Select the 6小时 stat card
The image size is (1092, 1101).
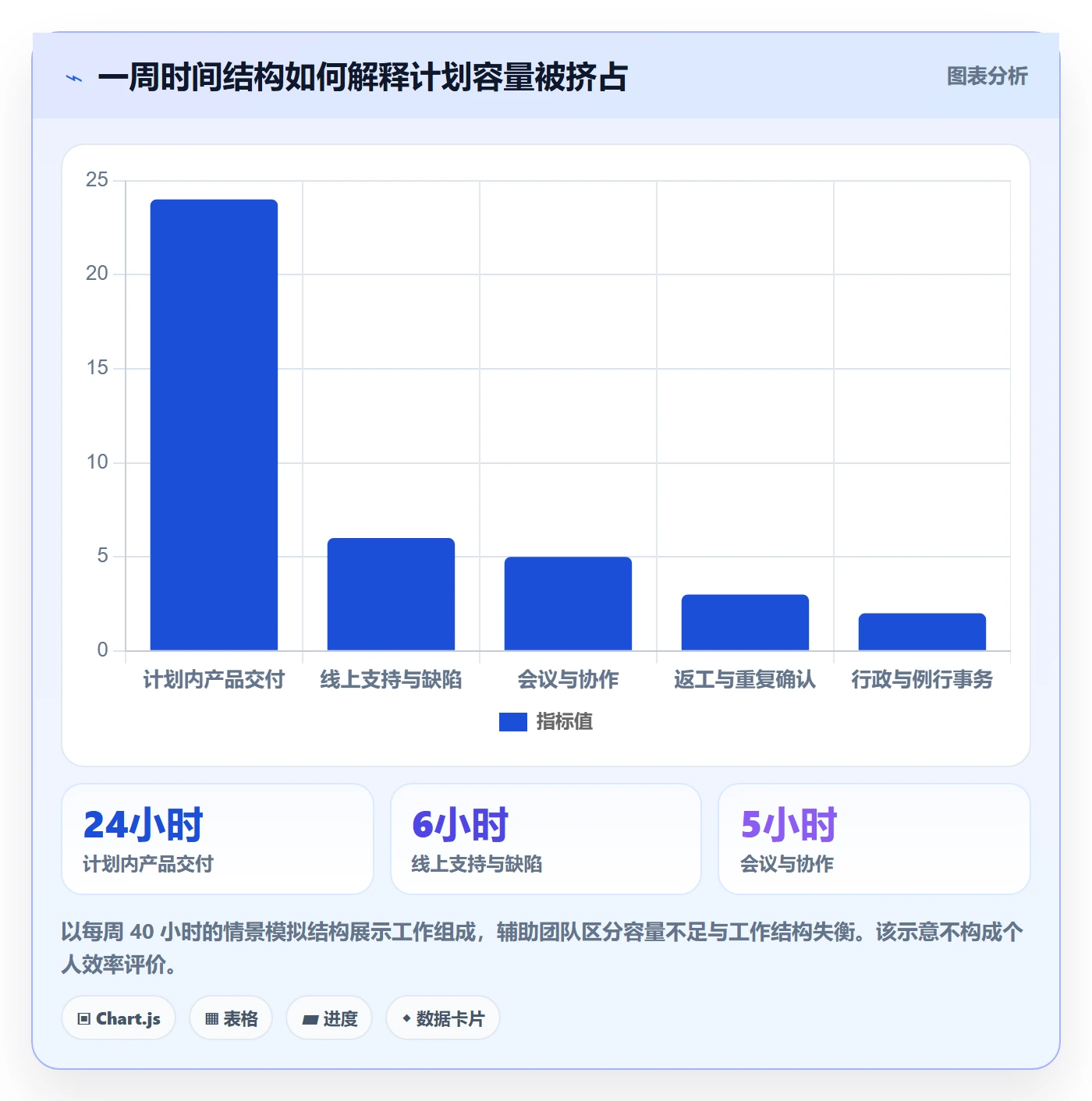point(546,839)
